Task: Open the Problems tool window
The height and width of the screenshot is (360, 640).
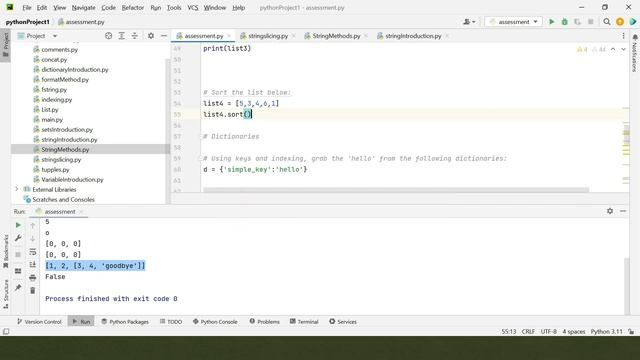Action: click(x=264, y=322)
